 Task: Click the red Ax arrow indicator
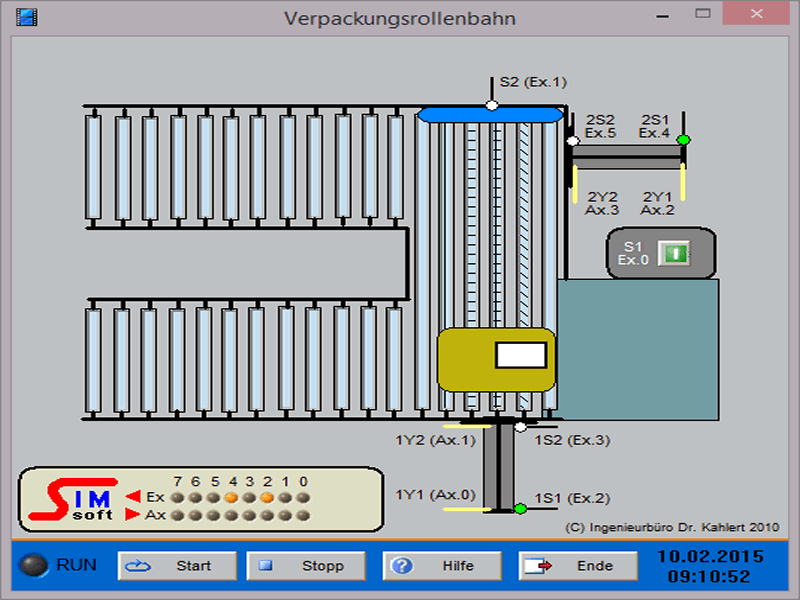pyautogui.click(x=132, y=515)
